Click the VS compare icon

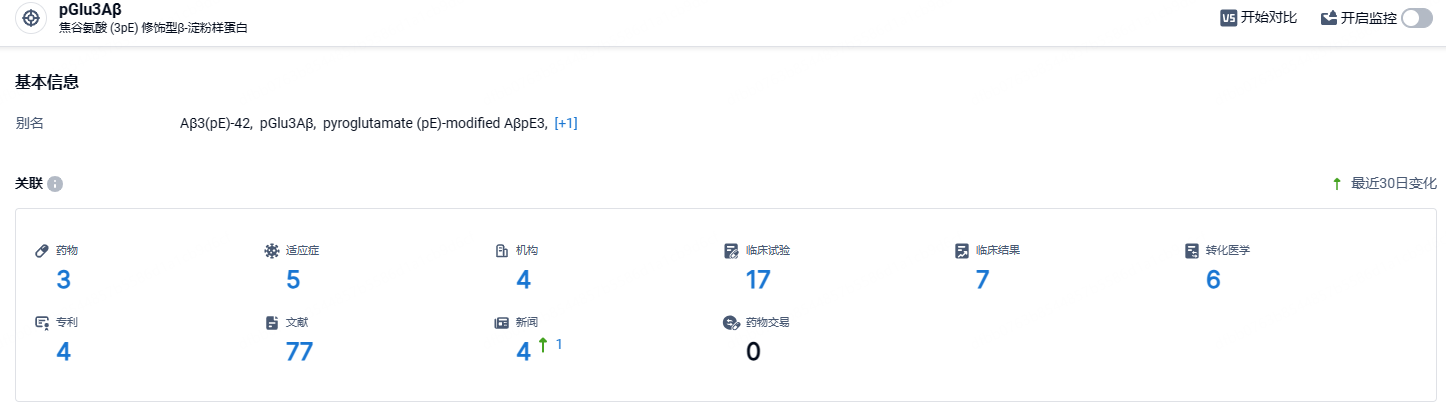pos(1229,18)
